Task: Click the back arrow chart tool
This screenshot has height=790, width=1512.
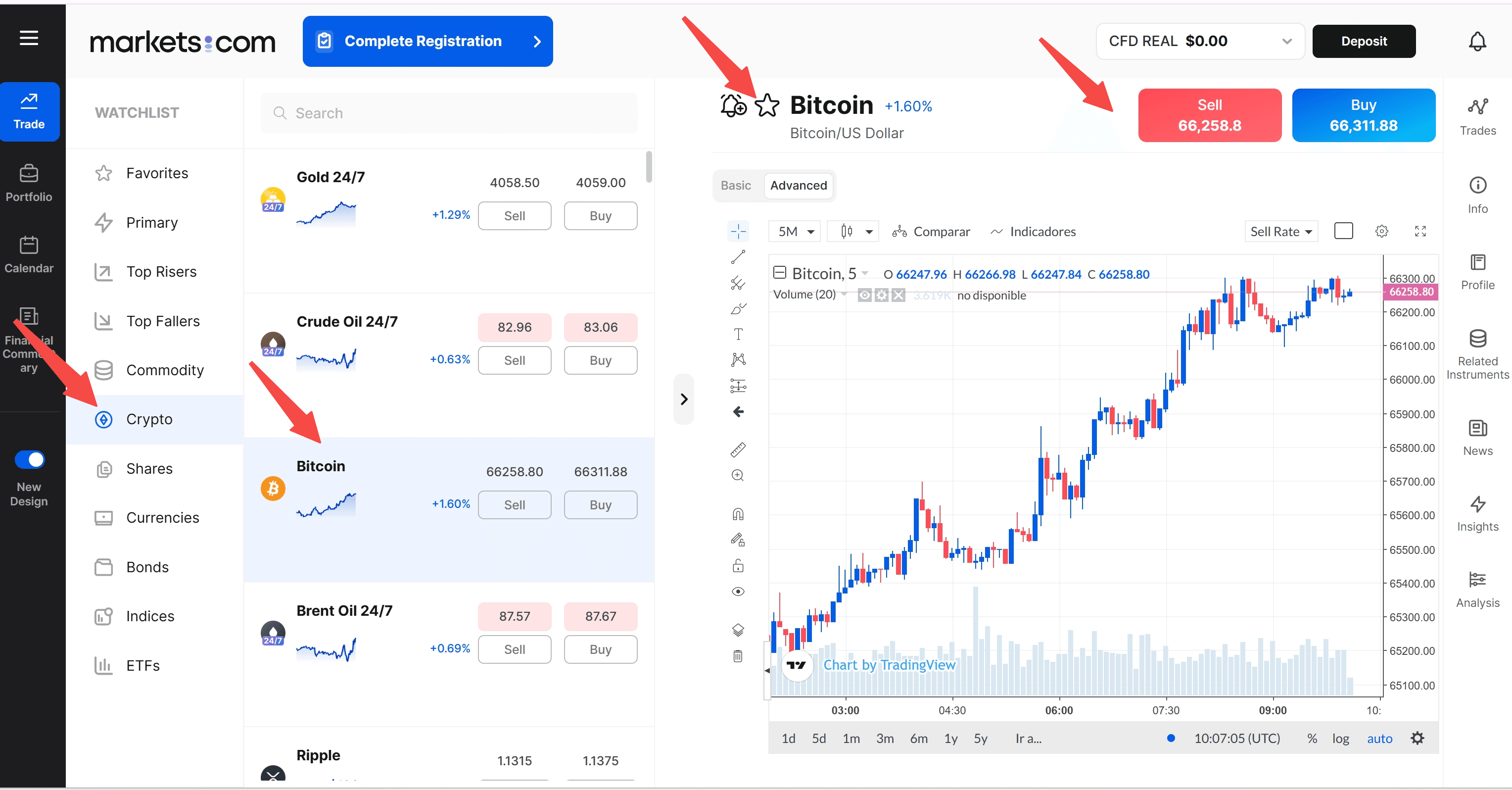Action: pyautogui.click(x=738, y=412)
